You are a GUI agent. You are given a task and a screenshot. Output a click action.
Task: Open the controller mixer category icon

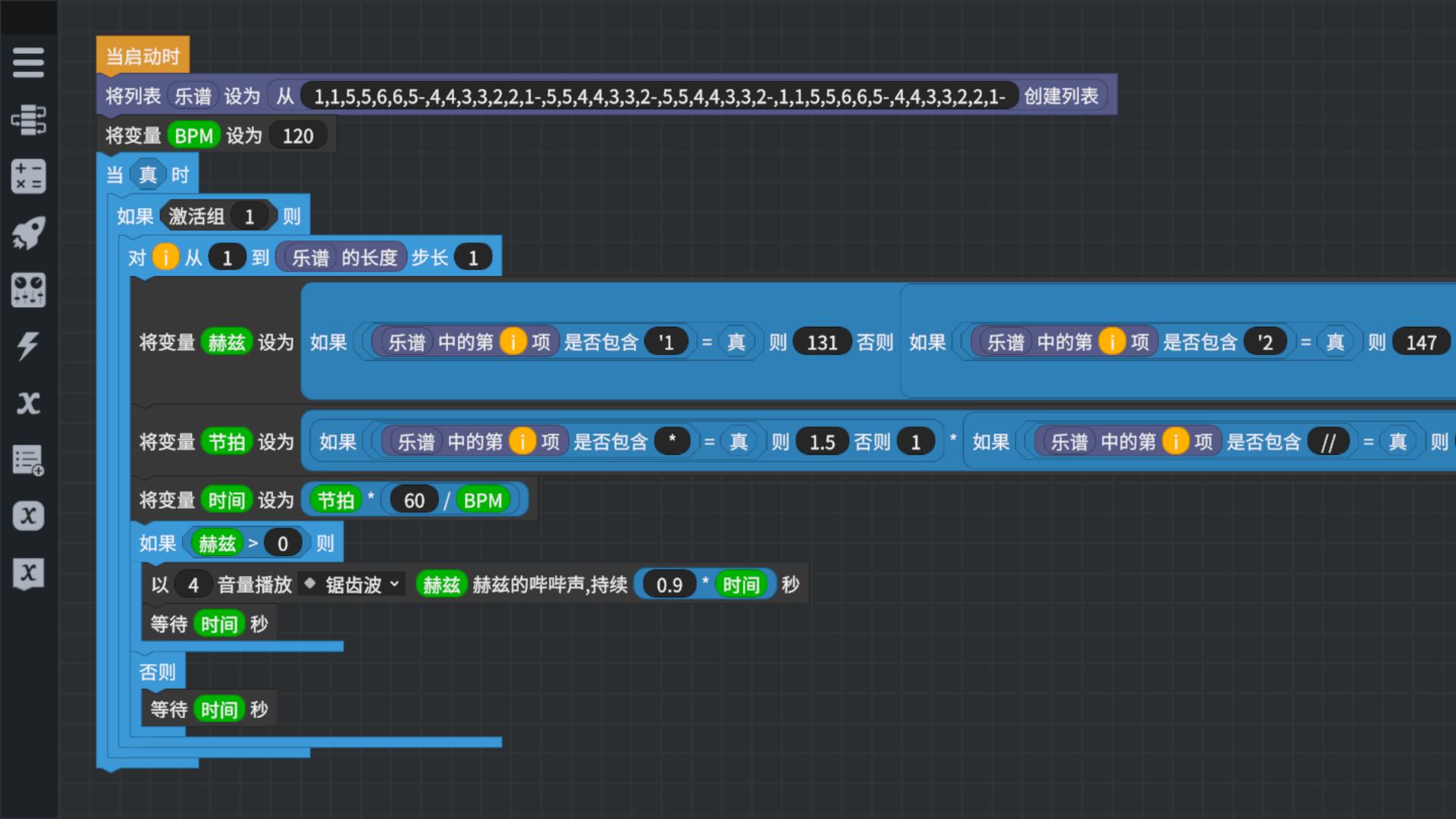[28, 290]
